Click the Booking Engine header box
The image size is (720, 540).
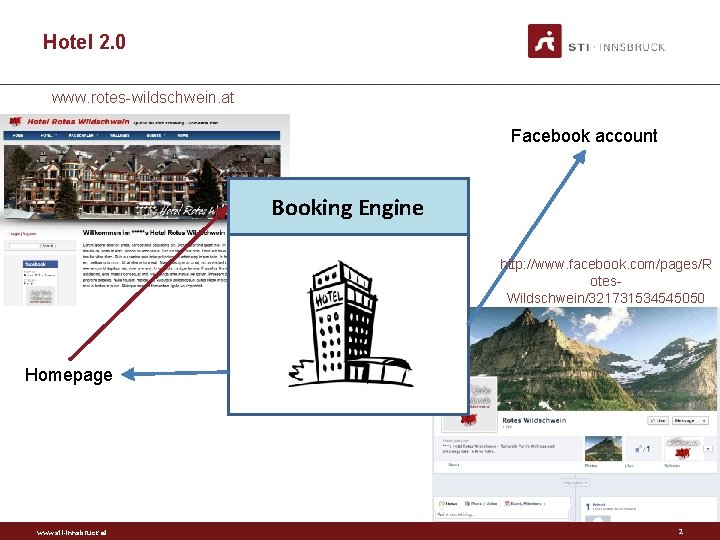(348, 207)
